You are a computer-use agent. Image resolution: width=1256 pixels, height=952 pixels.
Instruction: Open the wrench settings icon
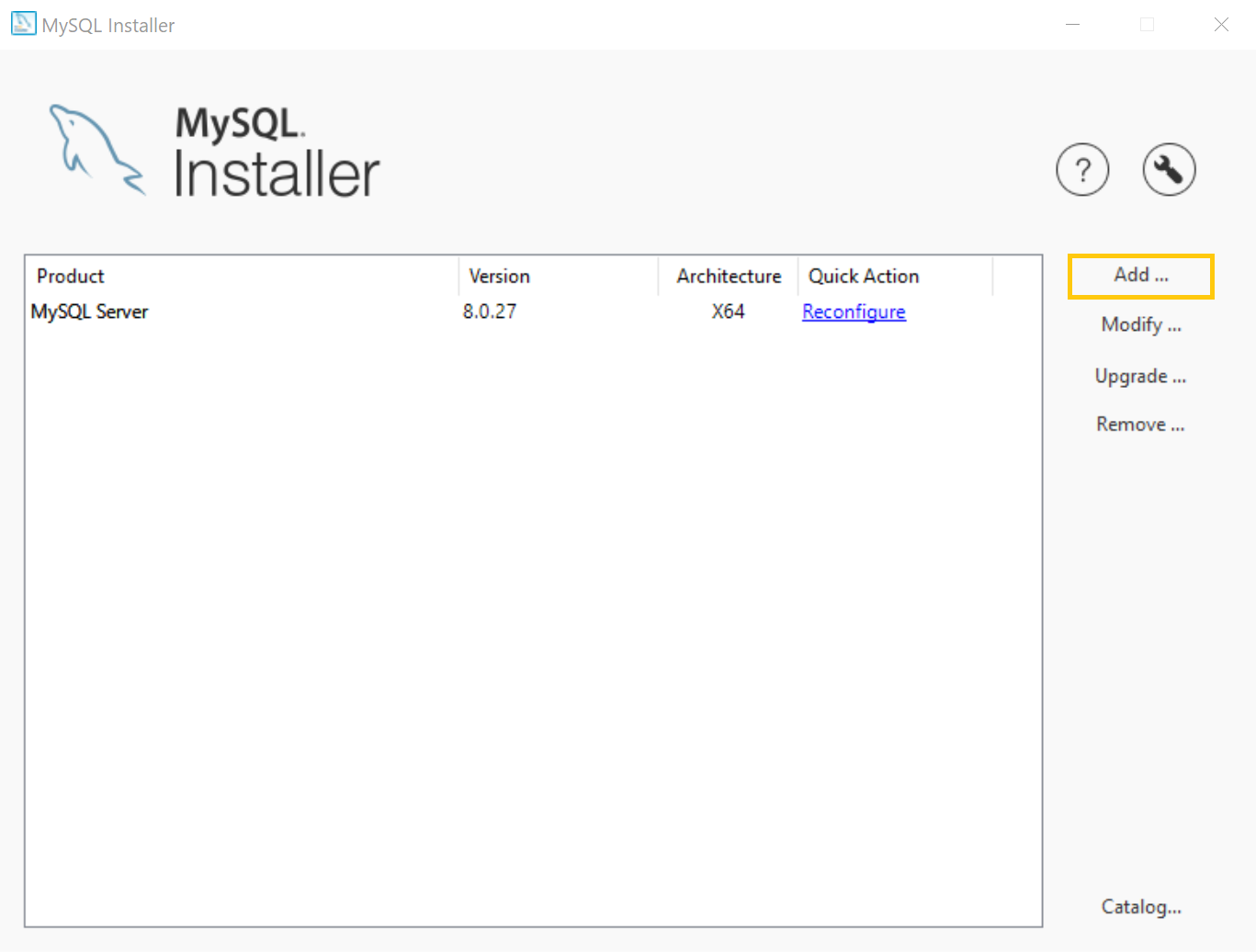pyautogui.click(x=1169, y=170)
